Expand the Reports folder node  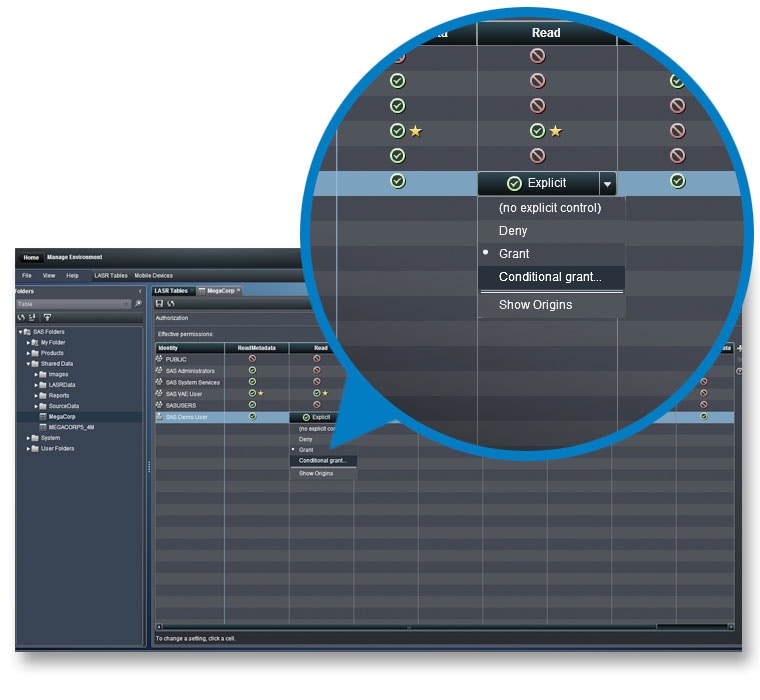pos(36,396)
